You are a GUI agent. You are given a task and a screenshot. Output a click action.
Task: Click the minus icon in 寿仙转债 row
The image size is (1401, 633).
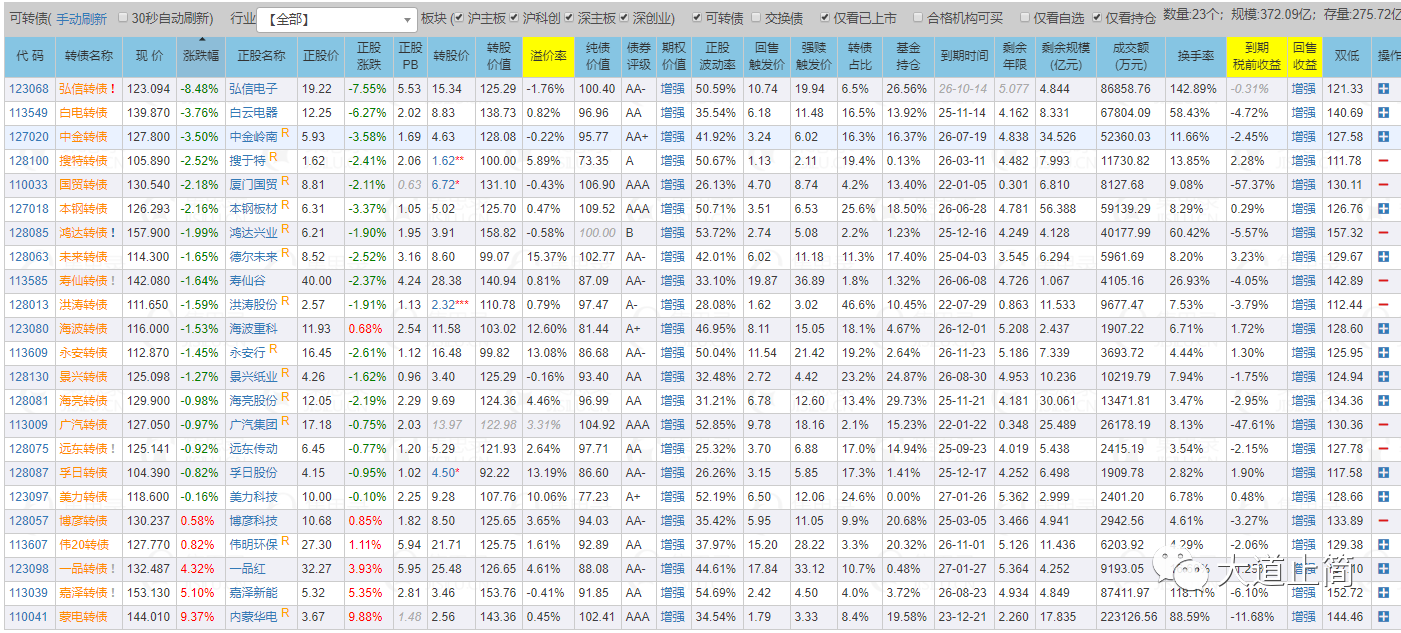tap(1383, 281)
